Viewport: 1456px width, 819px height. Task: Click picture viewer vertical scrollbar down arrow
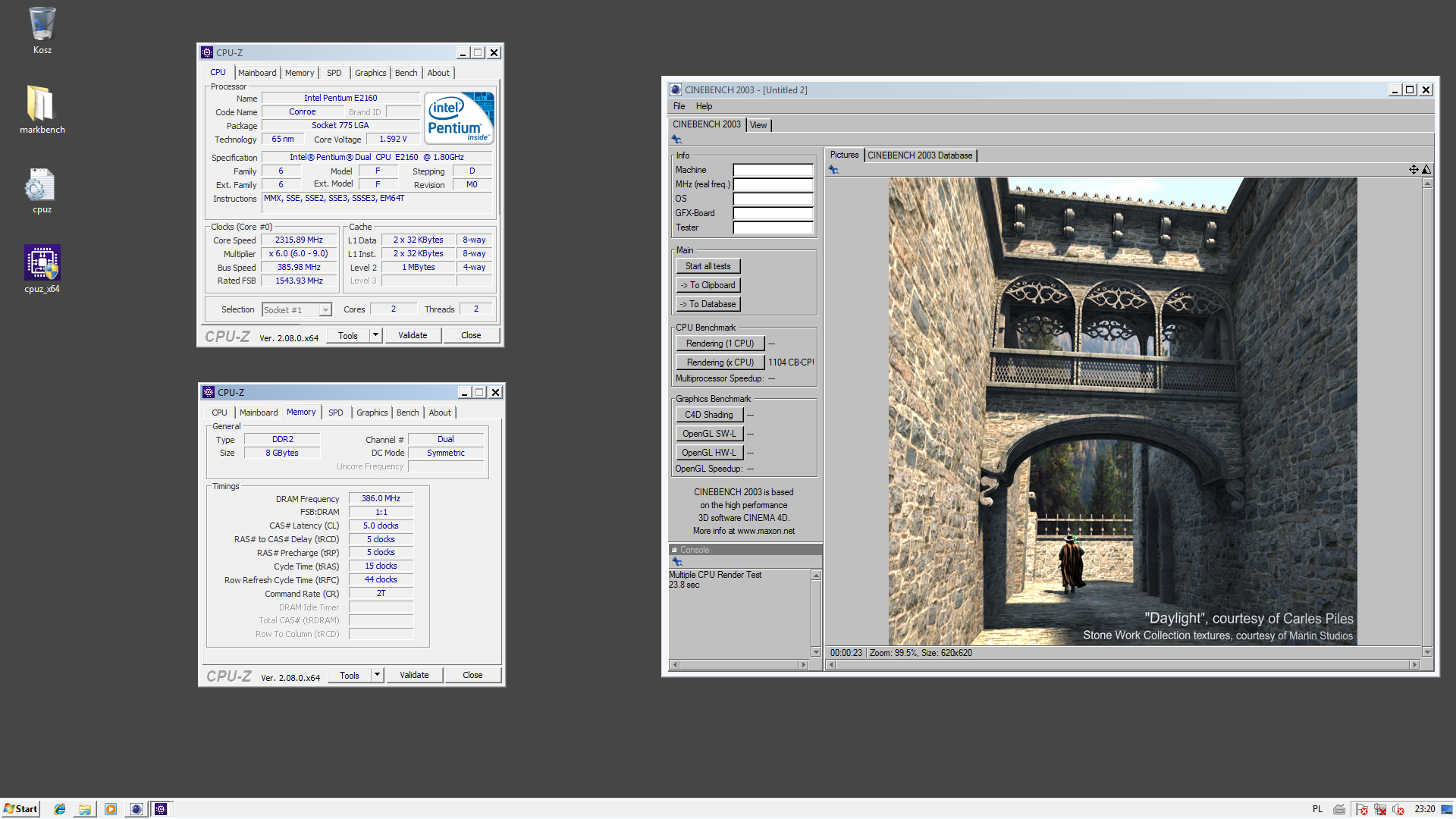pyautogui.click(x=1427, y=652)
